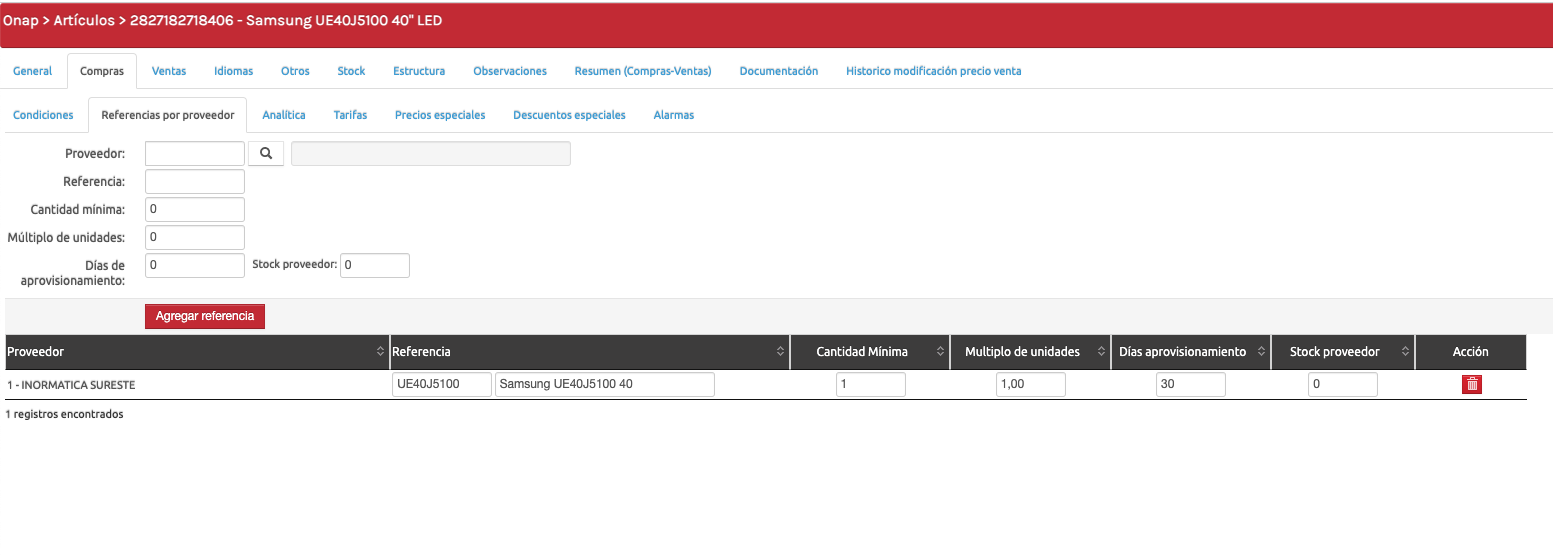Switch to the Tarifas sub-tab
This screenshot has height=555, width=1553.
[x=350, y=115]
